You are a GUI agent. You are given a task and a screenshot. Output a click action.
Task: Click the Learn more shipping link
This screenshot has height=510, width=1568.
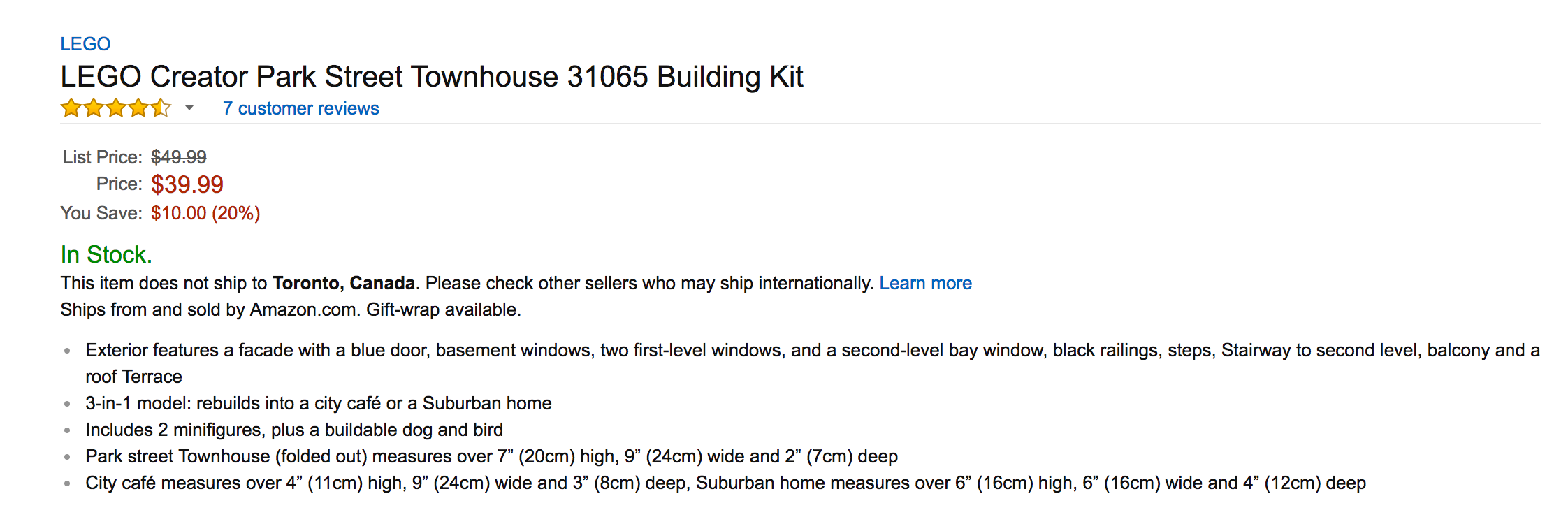[925, 283]
